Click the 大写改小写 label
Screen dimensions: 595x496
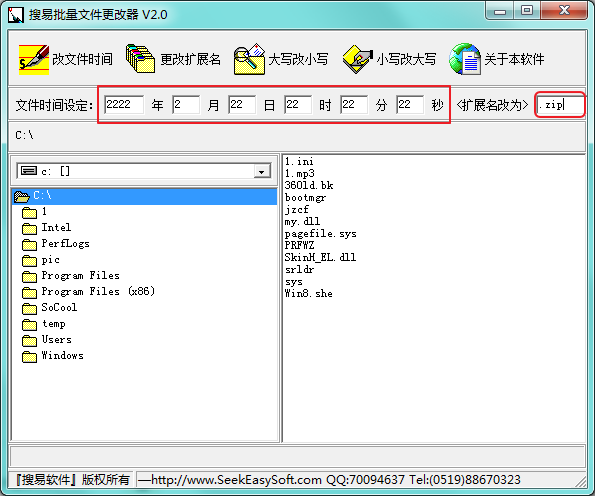tap(298, 59)
